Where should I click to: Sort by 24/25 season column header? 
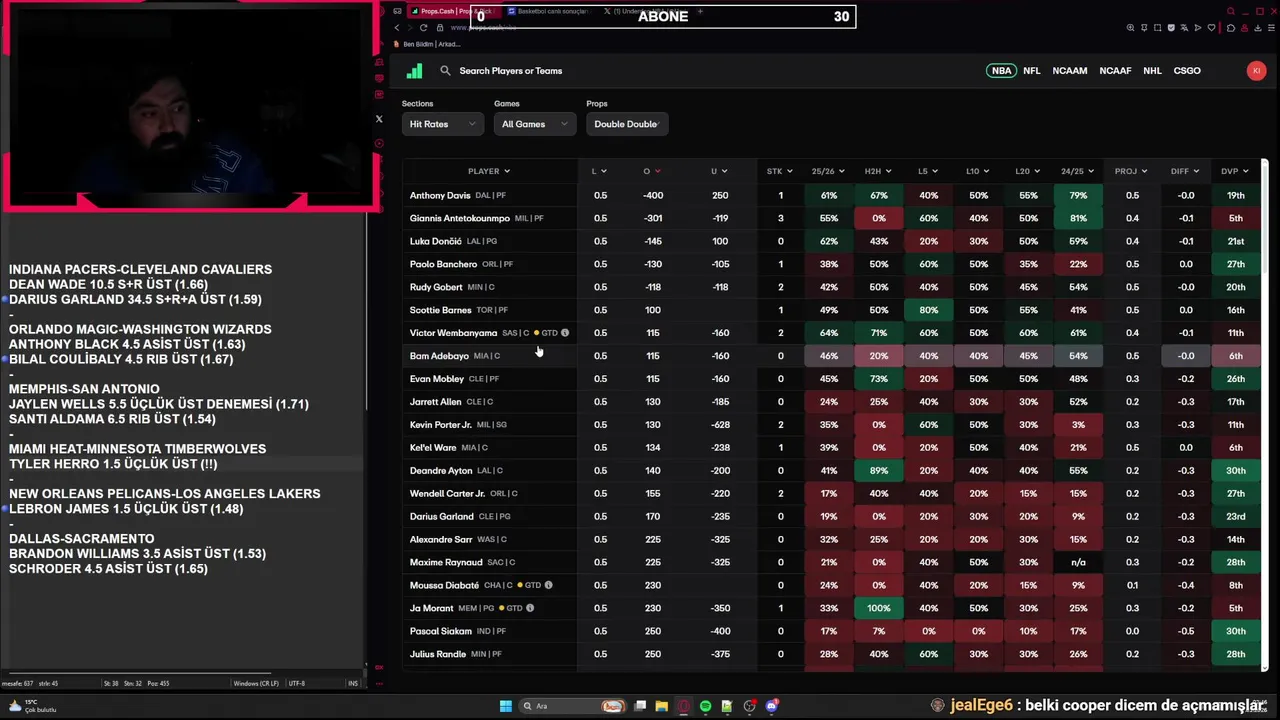[x=1078, y=171]
